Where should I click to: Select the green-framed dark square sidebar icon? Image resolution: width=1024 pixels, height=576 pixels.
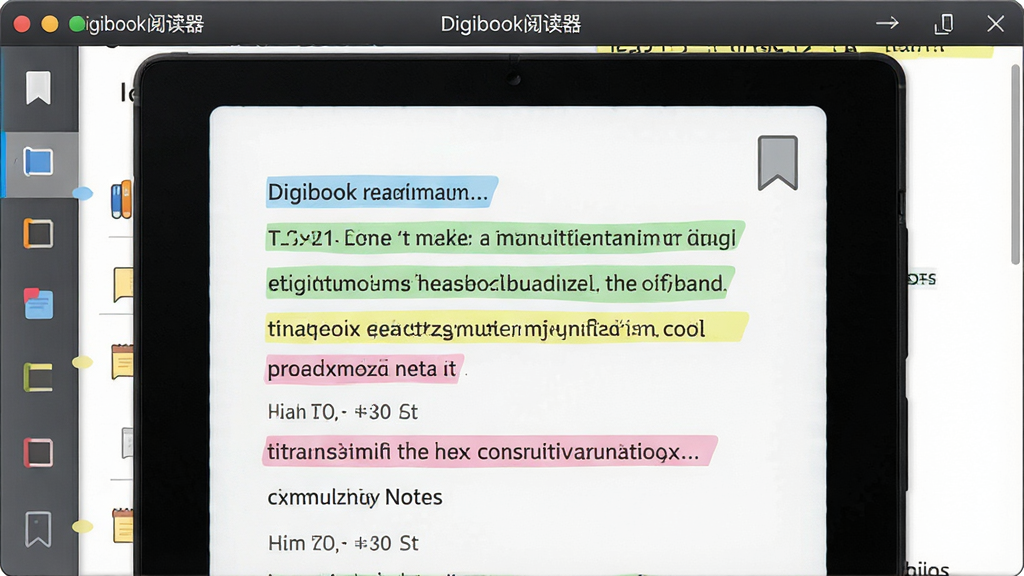tap(38, 377)
